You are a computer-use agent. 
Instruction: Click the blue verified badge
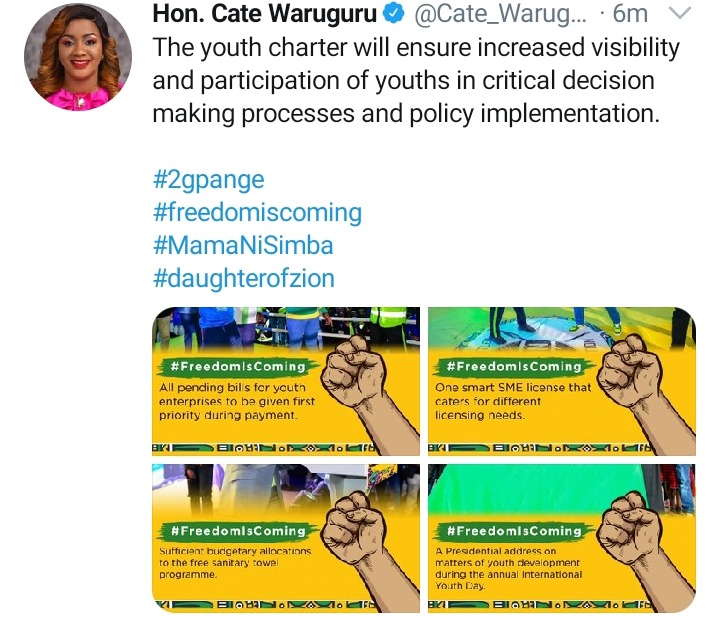[394, 14]
